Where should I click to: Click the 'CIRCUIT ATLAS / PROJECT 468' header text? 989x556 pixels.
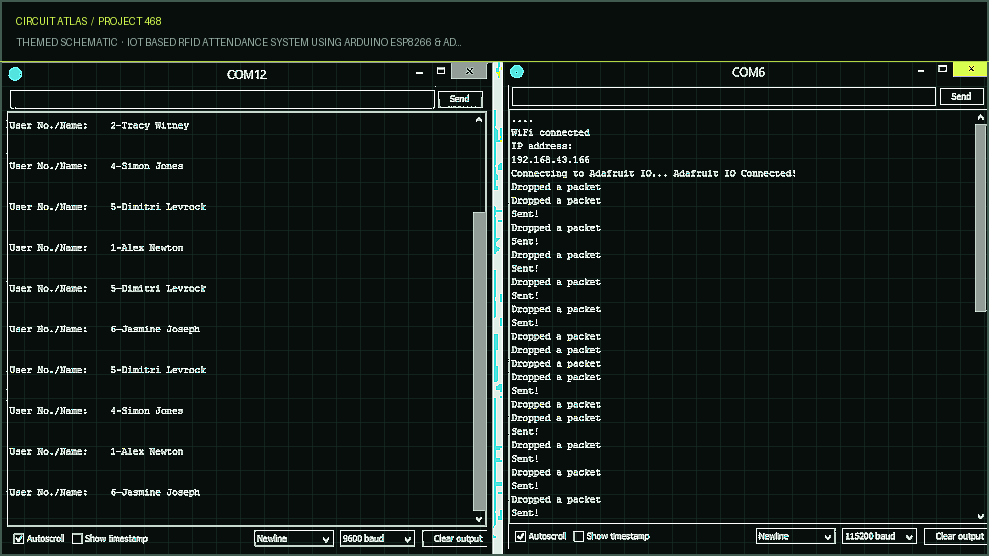pos(88,21)
